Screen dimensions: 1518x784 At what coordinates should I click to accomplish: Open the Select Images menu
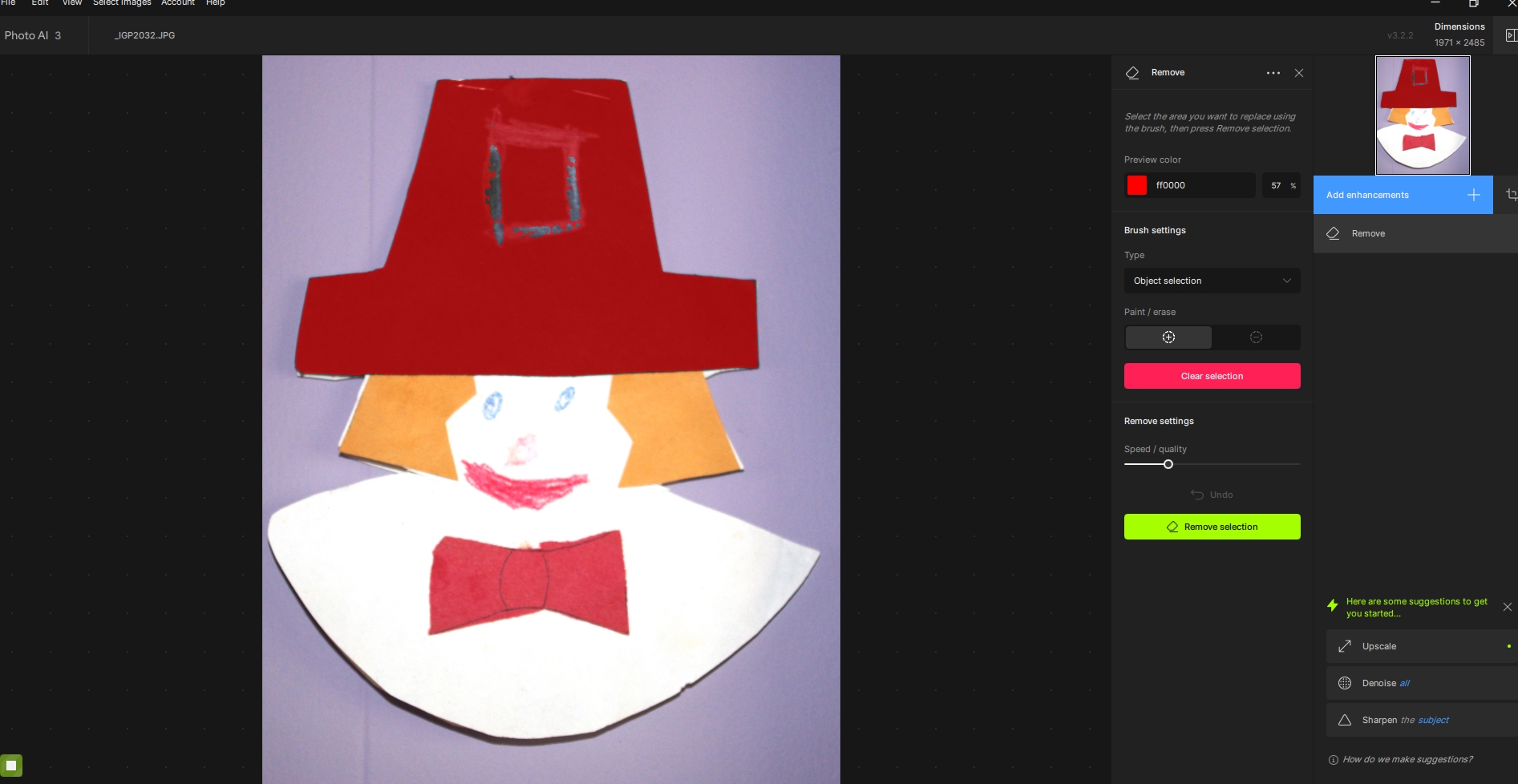click(x=122, y=3)
